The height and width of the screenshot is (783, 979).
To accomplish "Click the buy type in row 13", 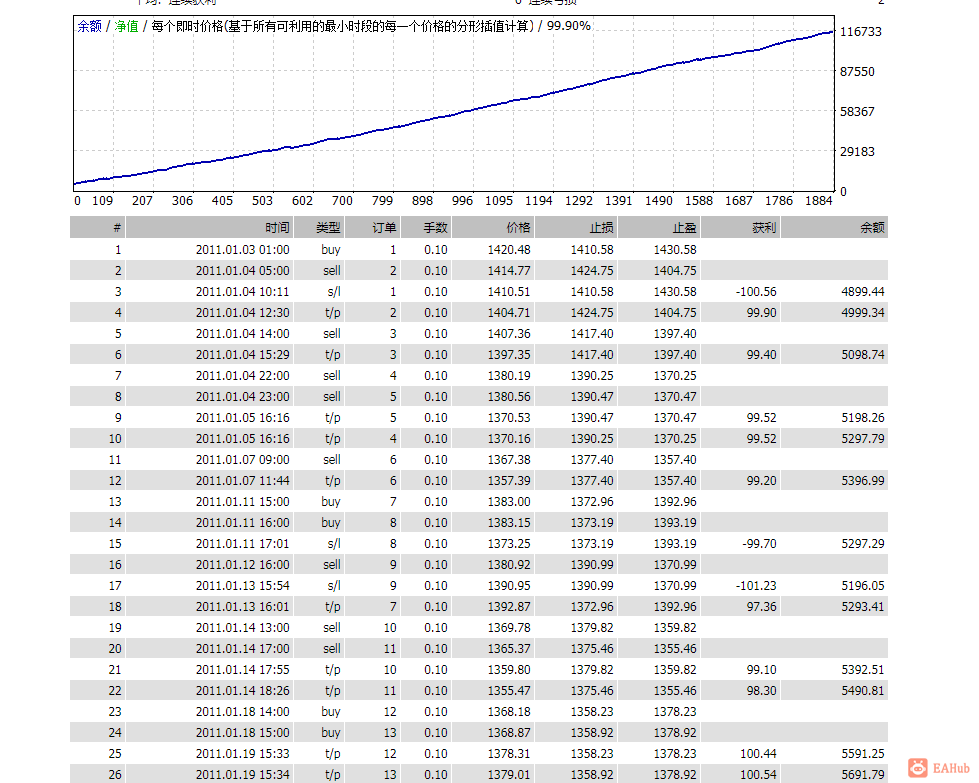I will [331, 502].
